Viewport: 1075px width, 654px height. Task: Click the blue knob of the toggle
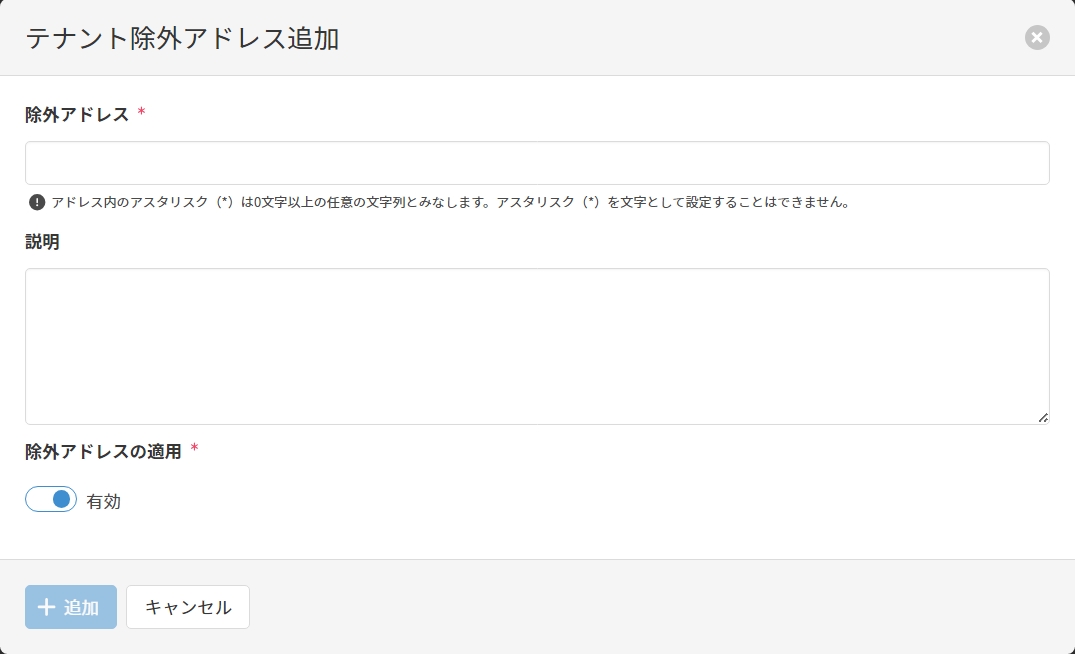(62, 499)
